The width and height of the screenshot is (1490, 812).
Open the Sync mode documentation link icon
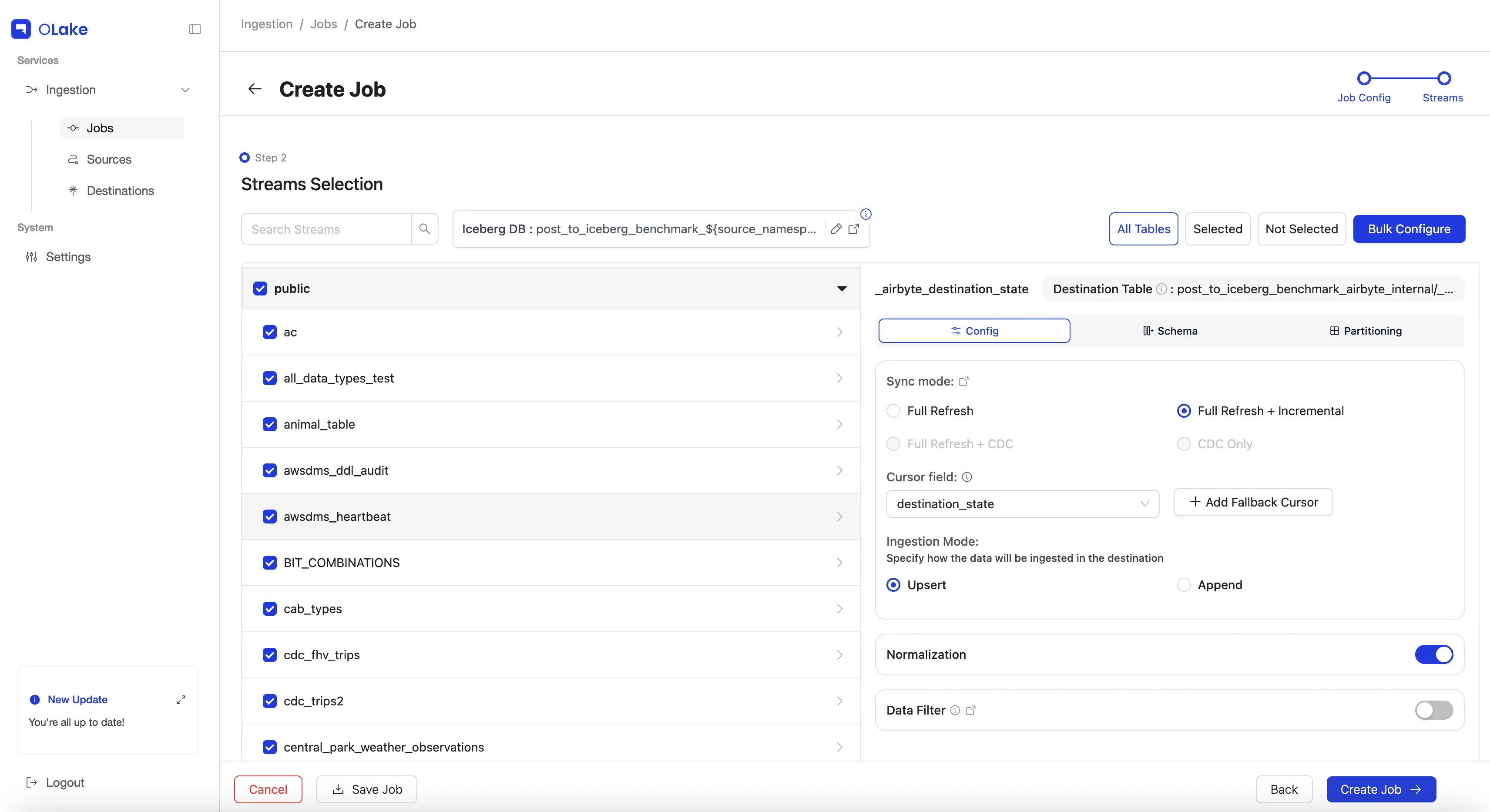[x=963, y=381]
